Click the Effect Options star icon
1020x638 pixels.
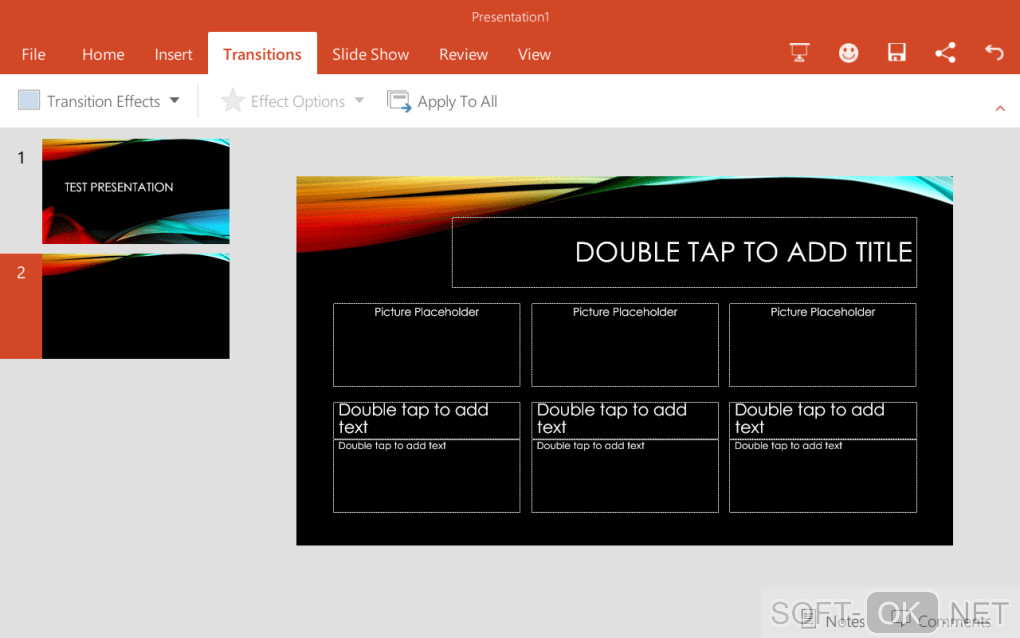(232, 100)
